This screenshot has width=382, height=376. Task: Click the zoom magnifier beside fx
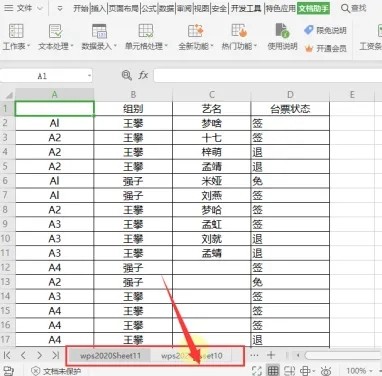(x=127, y=75)
